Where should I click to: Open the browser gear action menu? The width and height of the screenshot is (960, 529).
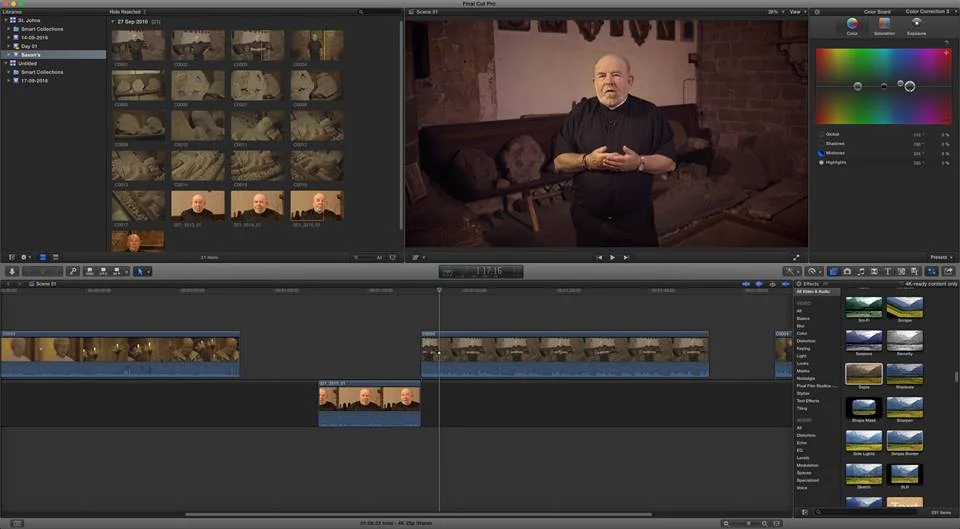tap(25, 257)
